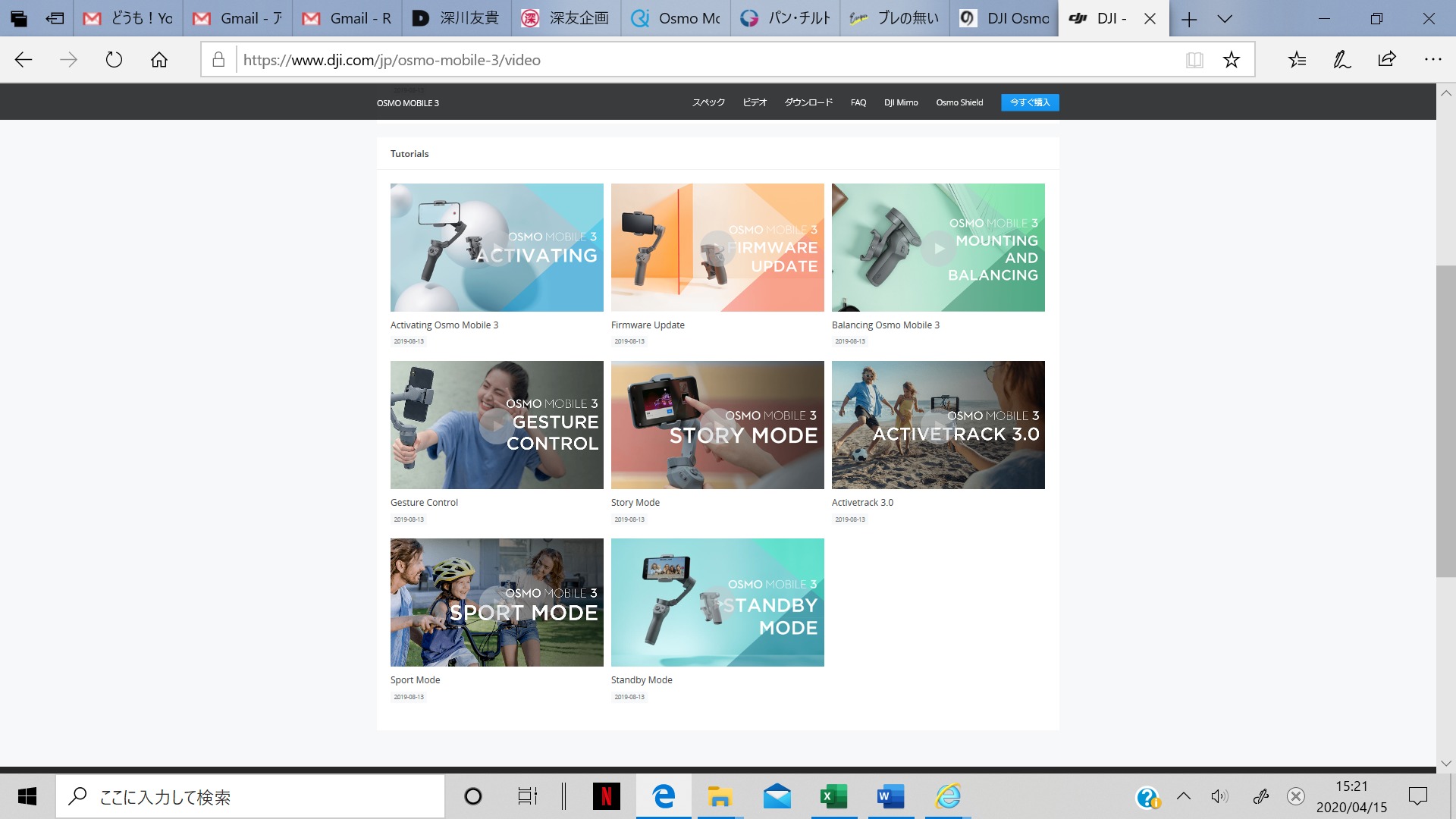Expand the tab list chevron

(1225, 19)
